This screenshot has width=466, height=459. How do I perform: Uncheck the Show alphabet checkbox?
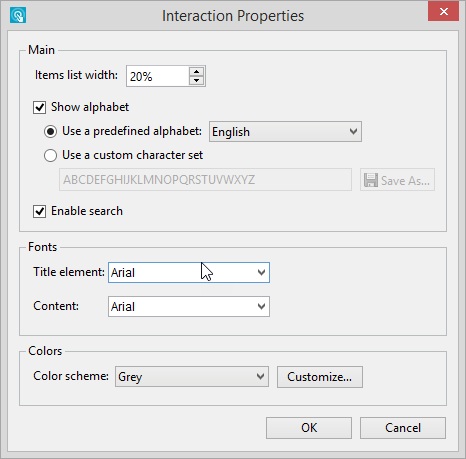click(39, 108)
